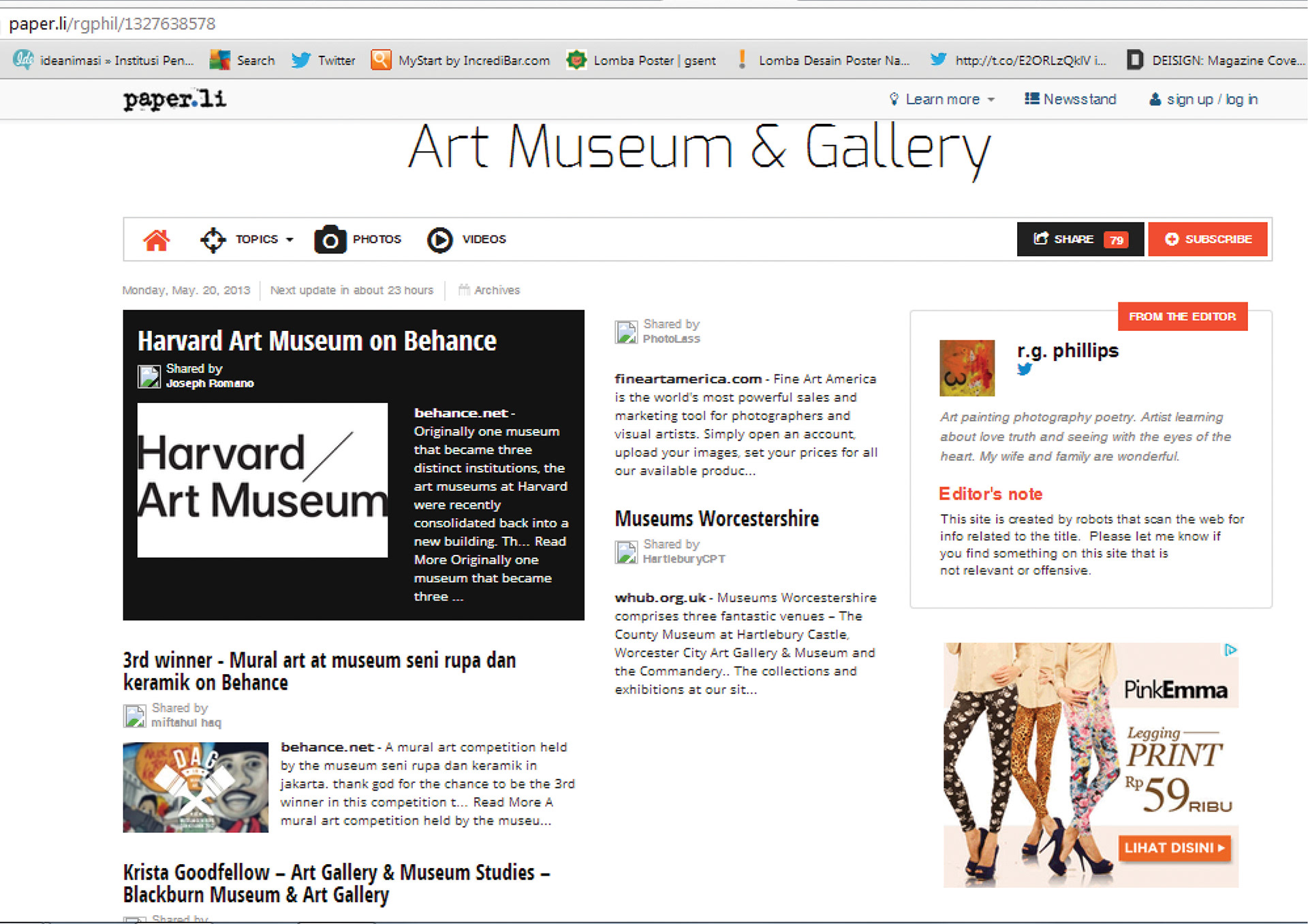Click the Joseph Romano sharer name
Image resolution: width=1308 pixels, height=924 pixels.
tap(210, 383)
